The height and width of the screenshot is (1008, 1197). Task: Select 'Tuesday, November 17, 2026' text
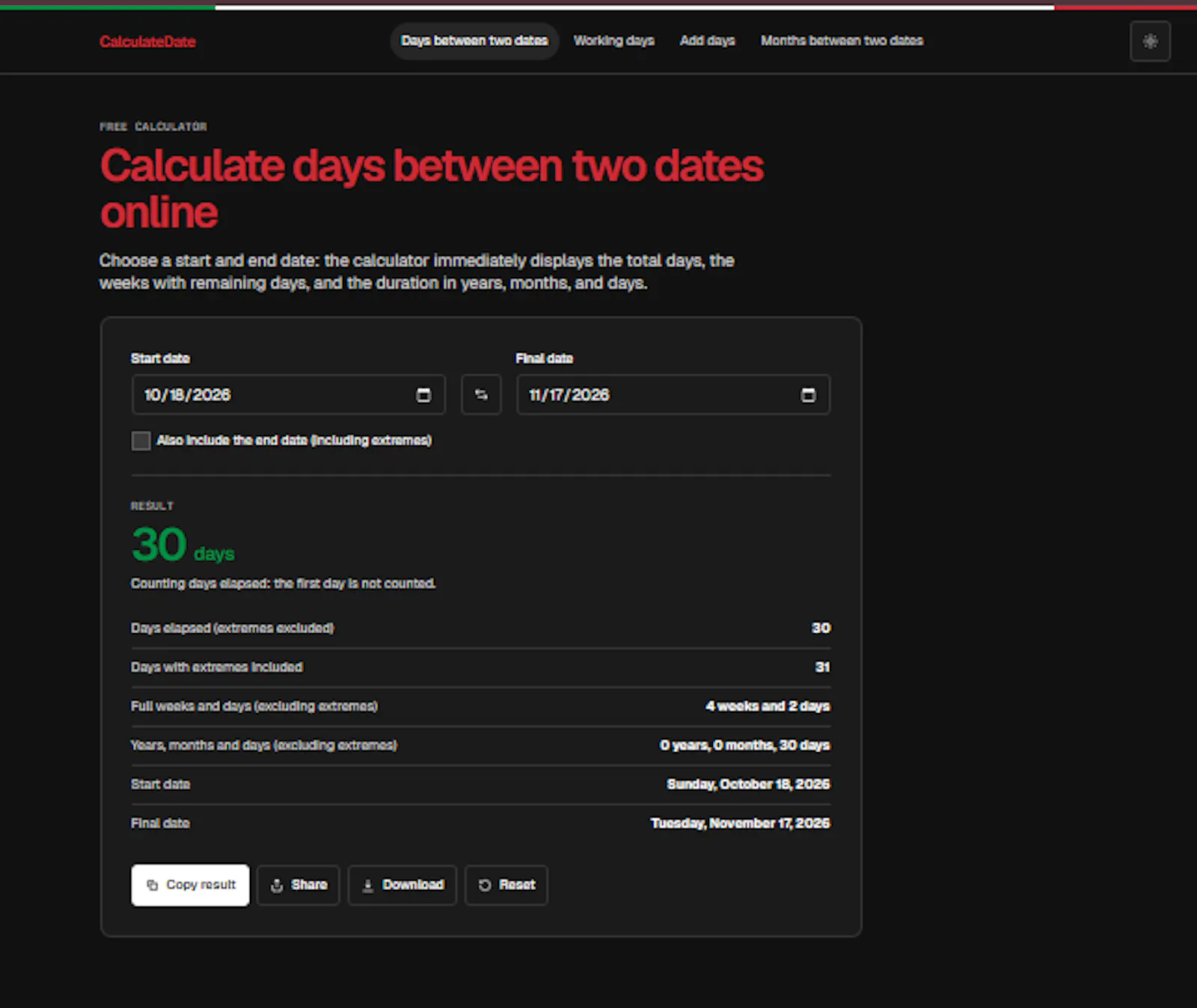point(741,823)
